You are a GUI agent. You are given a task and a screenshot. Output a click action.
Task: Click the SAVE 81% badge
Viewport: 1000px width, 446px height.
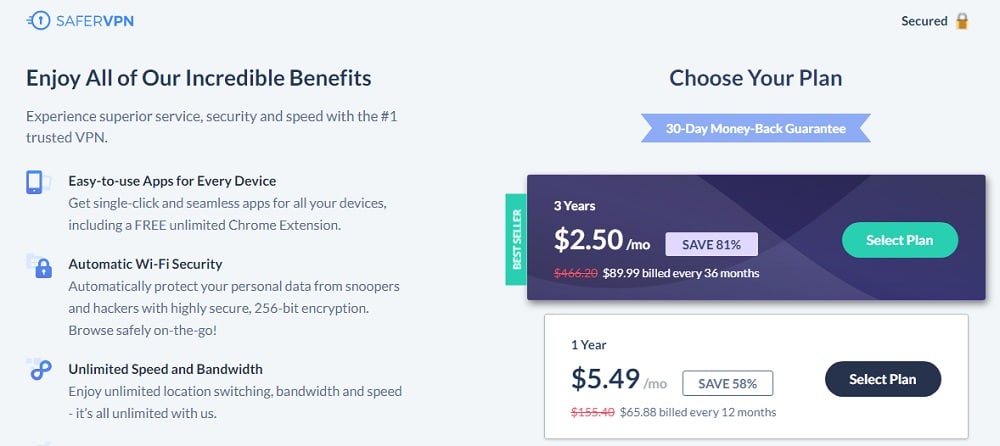pos(711,244)
